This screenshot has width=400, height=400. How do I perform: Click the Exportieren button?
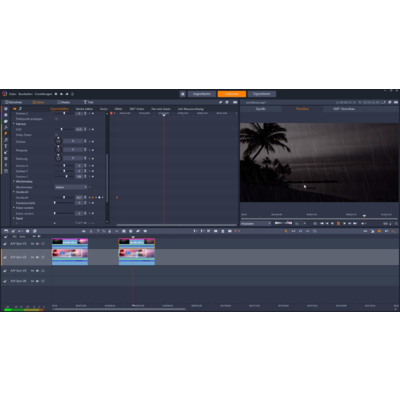262,94
